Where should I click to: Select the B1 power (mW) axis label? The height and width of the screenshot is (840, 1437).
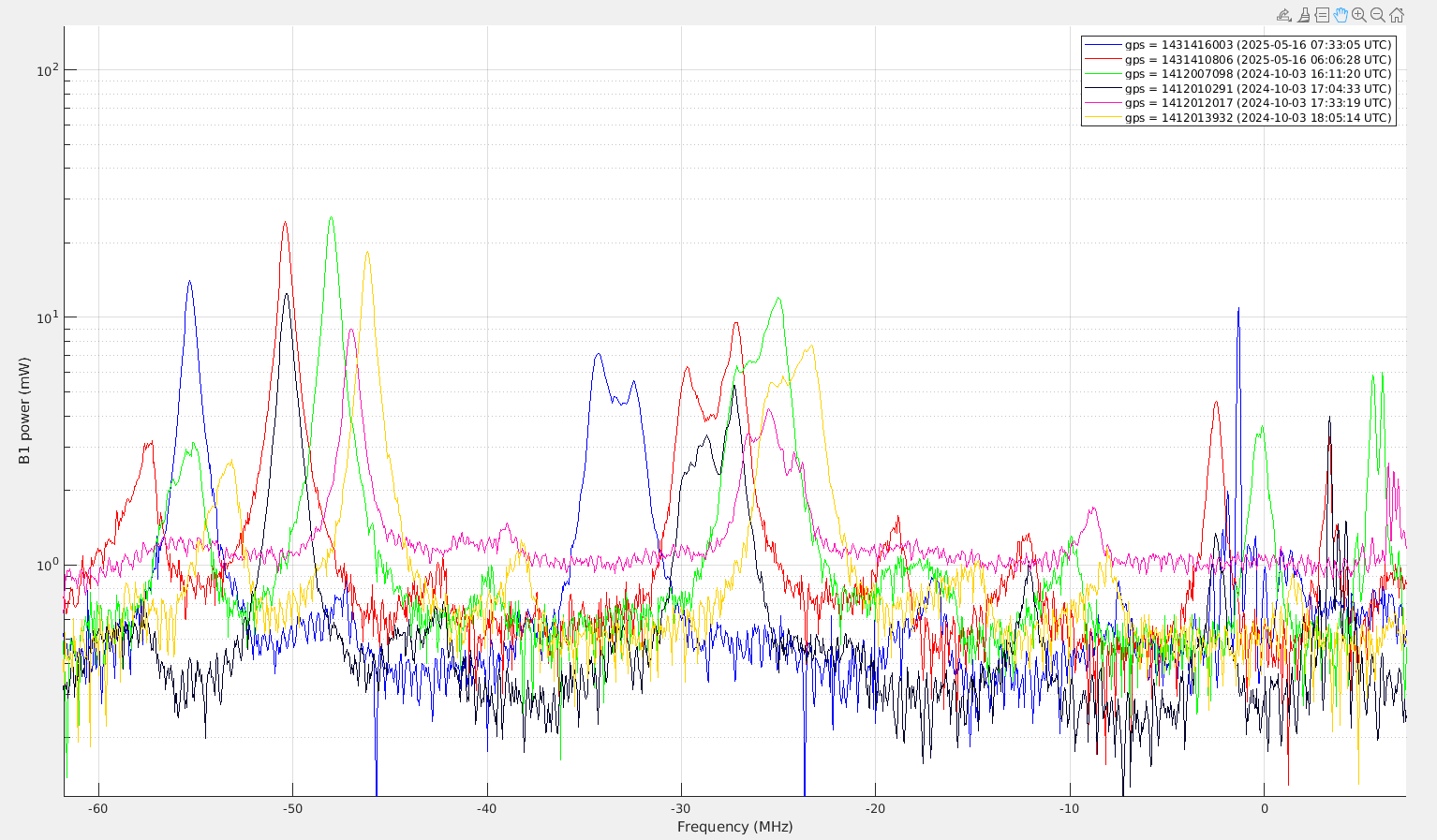24,411
